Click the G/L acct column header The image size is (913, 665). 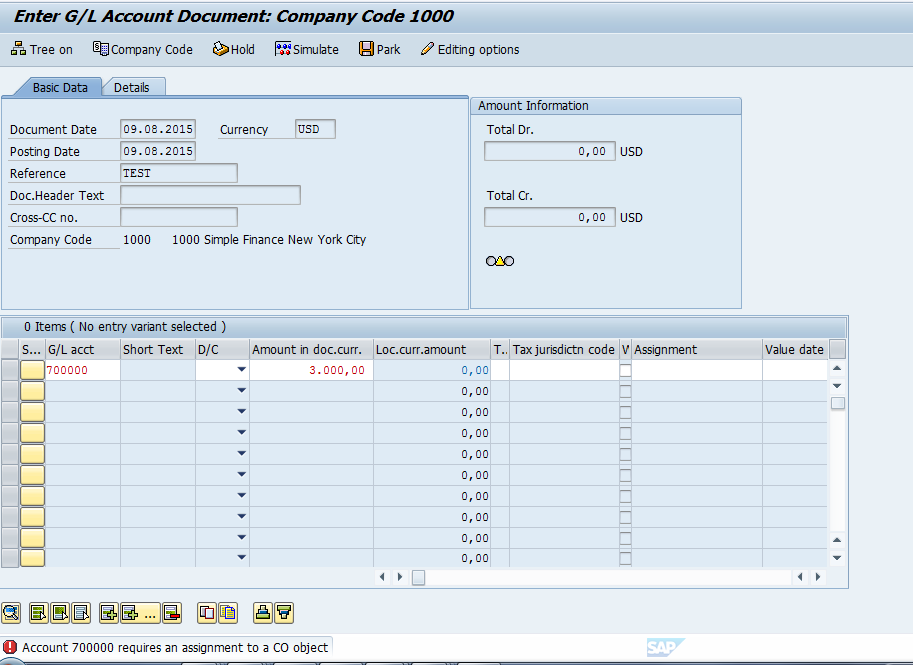83,349
